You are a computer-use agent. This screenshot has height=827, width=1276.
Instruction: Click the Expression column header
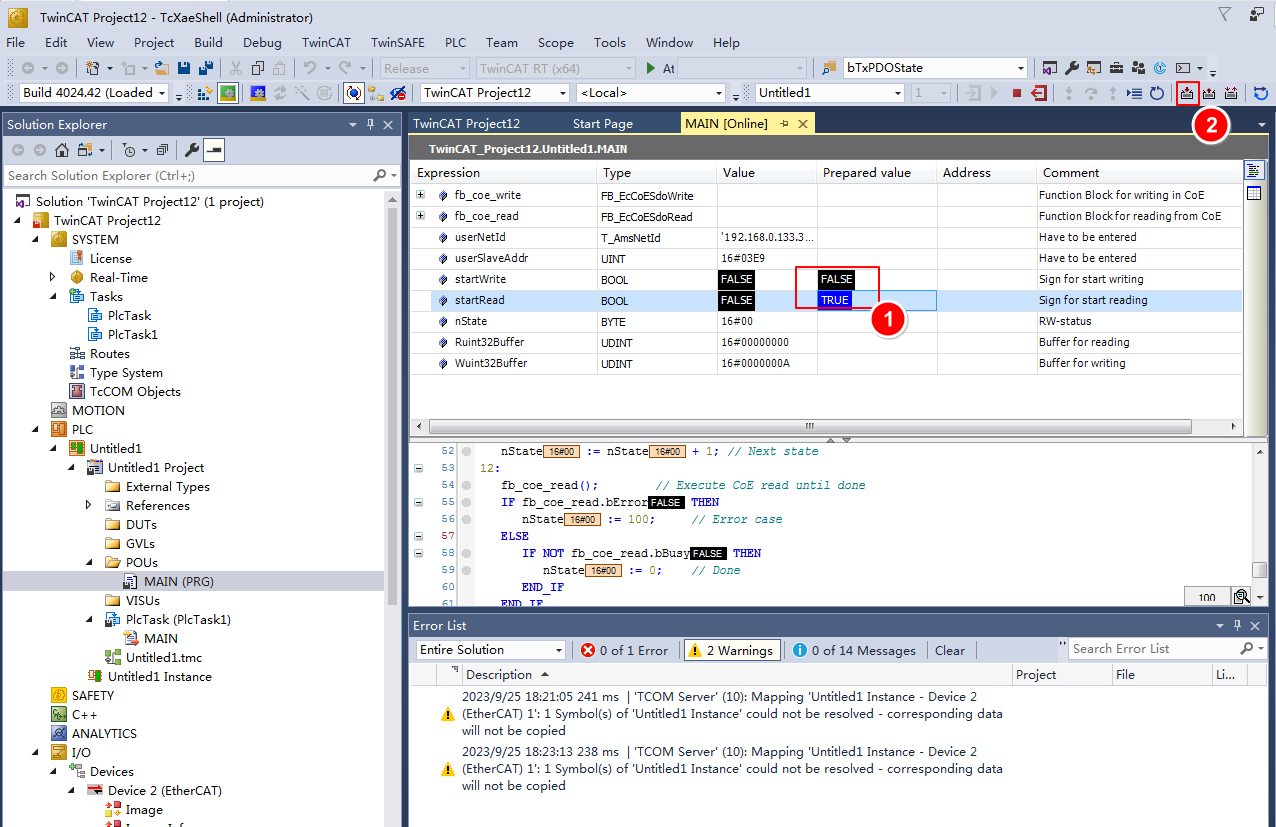pos(503,173)
